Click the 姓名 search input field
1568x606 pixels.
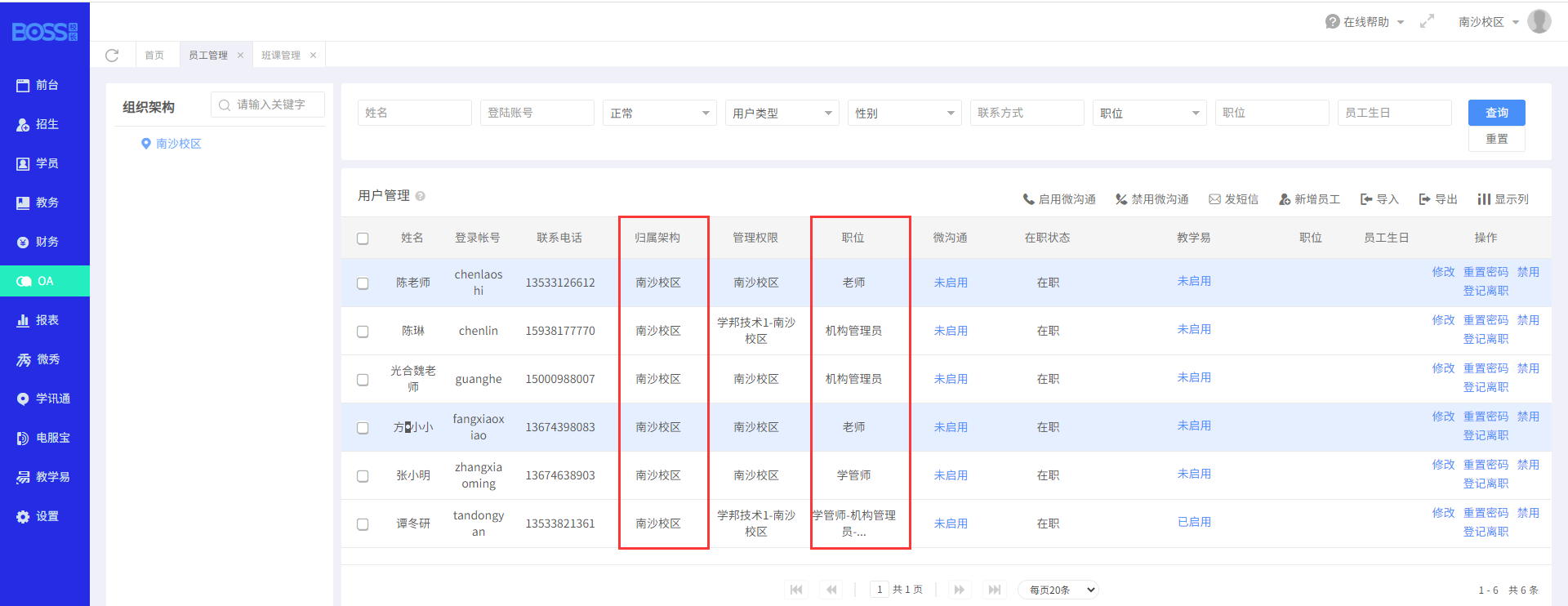click(x=415, y=113)
